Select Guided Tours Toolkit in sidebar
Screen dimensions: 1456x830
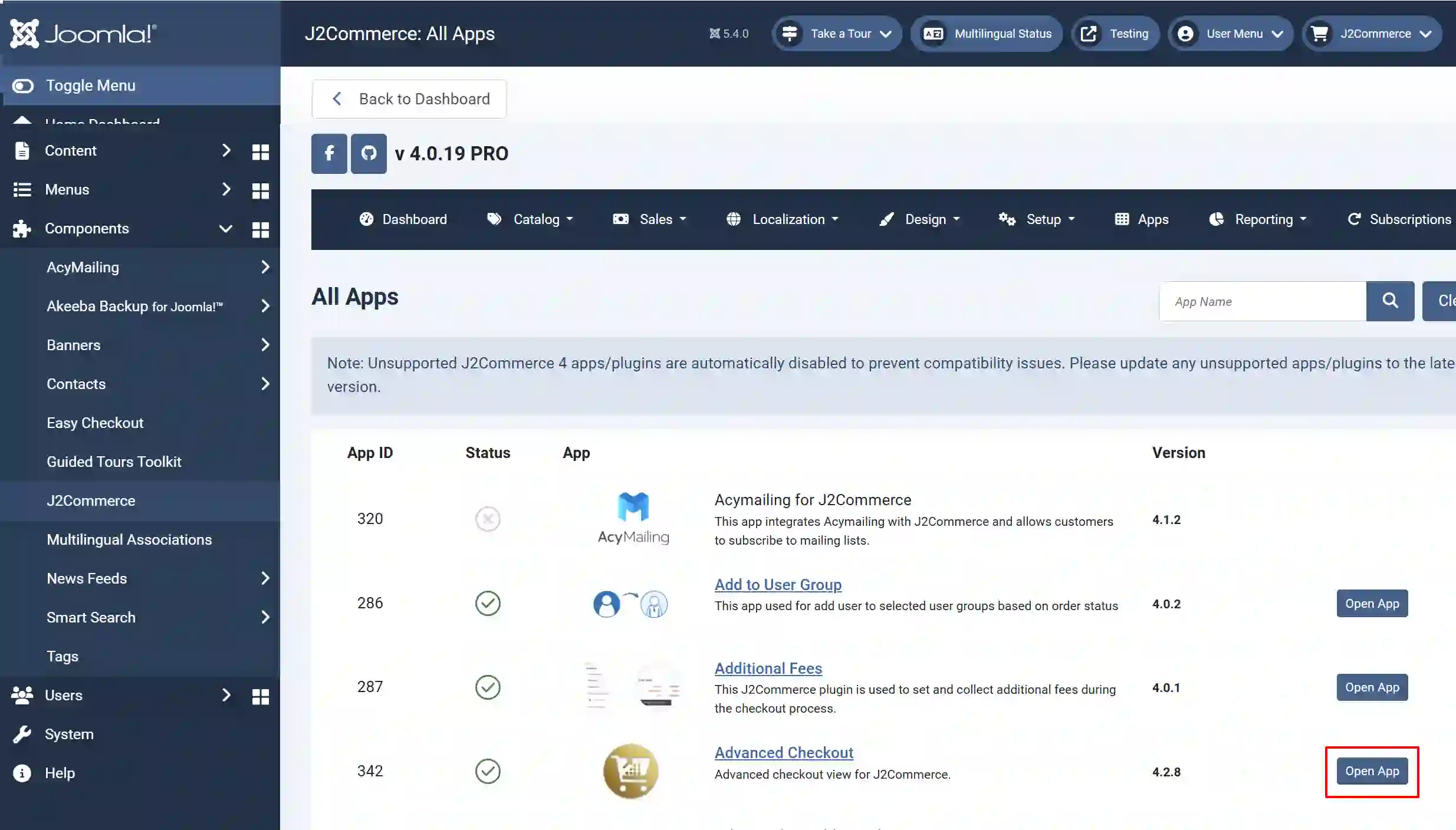click(114, 462)
